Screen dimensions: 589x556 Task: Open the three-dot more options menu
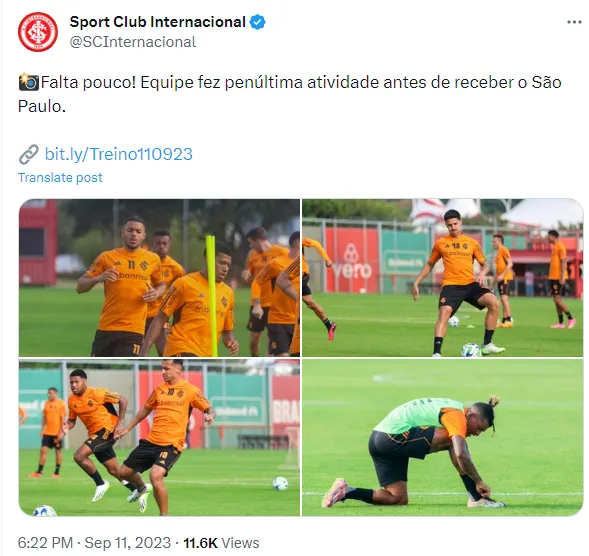click(x=574, y=23)
